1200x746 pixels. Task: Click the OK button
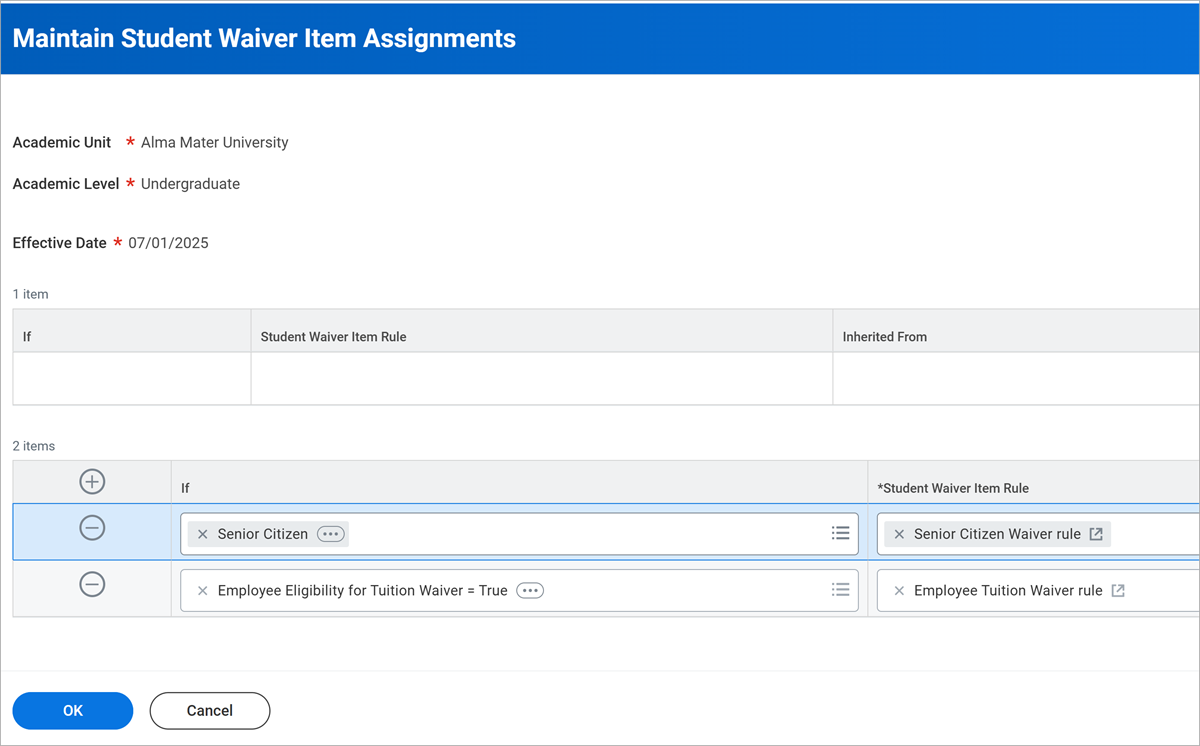(73, 711)
